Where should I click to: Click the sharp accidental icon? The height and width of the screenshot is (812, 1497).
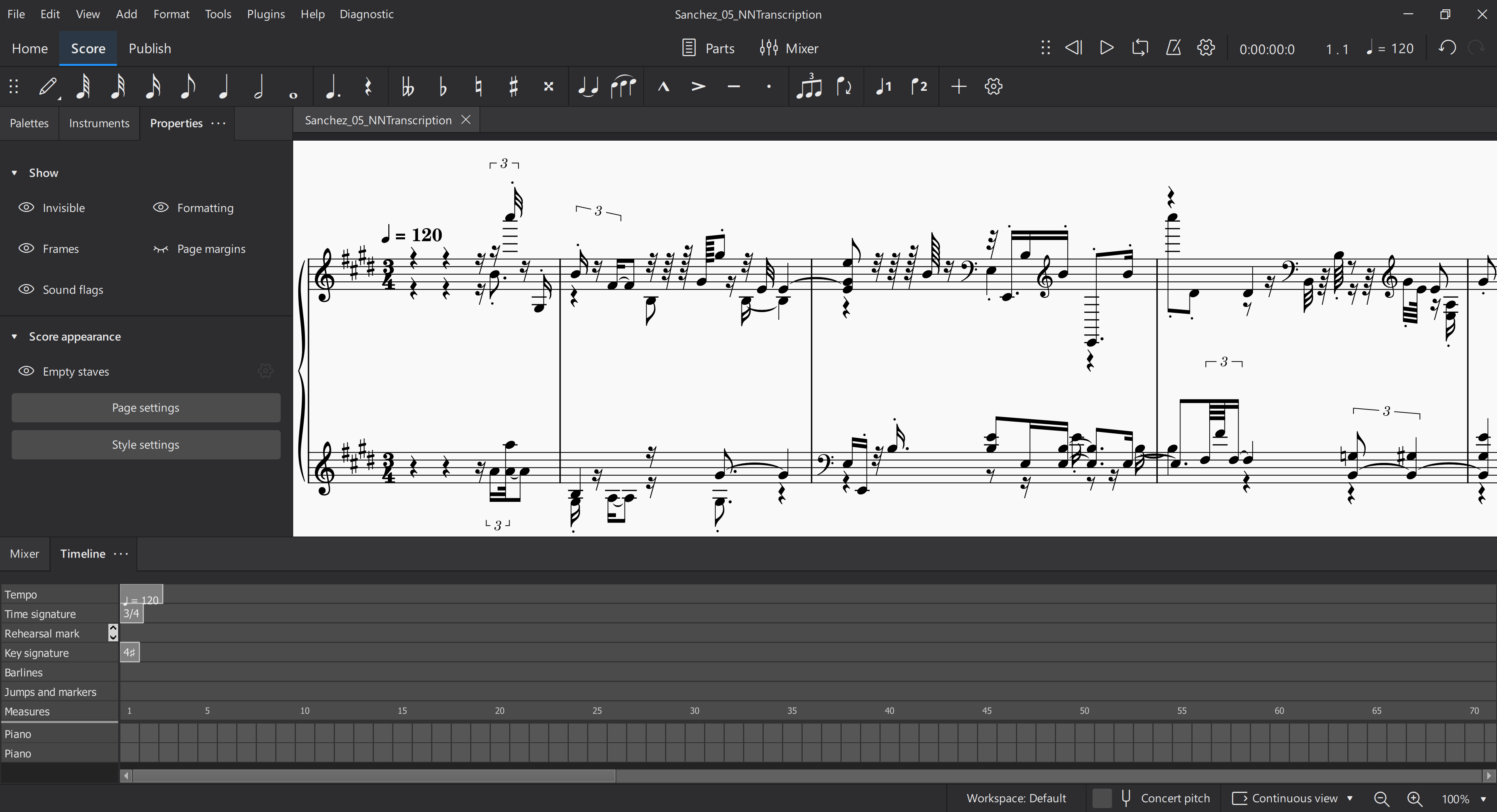tap(513, 86)
